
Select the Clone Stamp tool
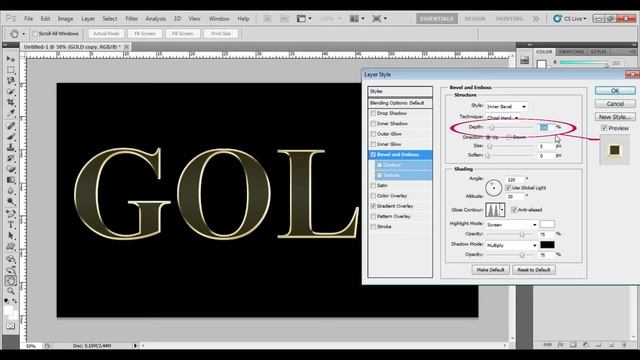pyautogui.click(x=11, y=147)
